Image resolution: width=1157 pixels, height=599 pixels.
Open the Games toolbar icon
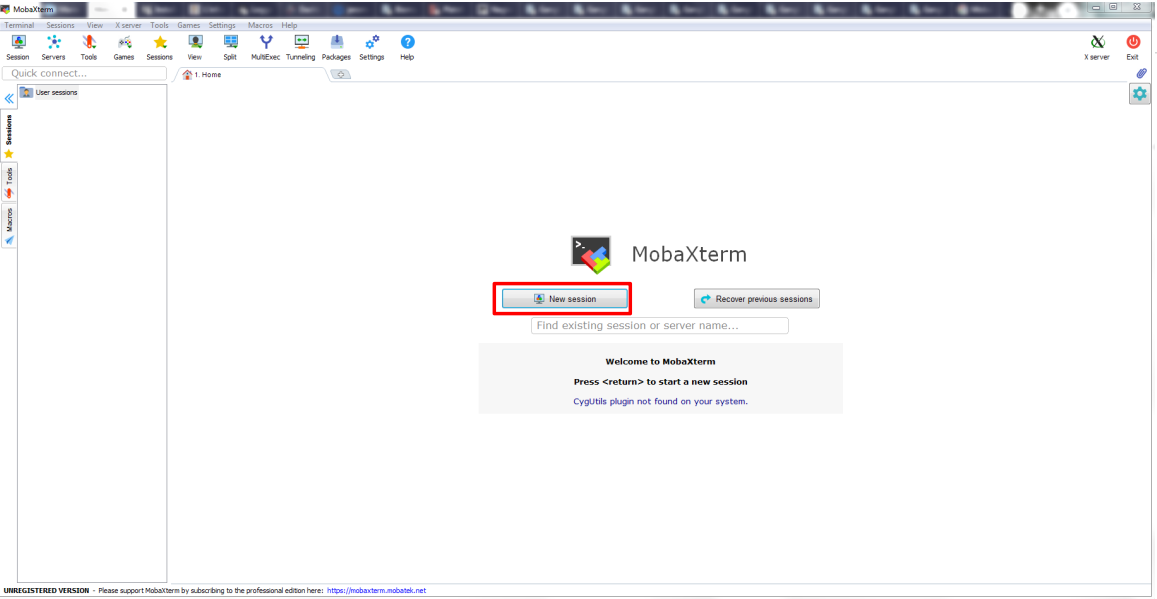[x=124, y=48]
